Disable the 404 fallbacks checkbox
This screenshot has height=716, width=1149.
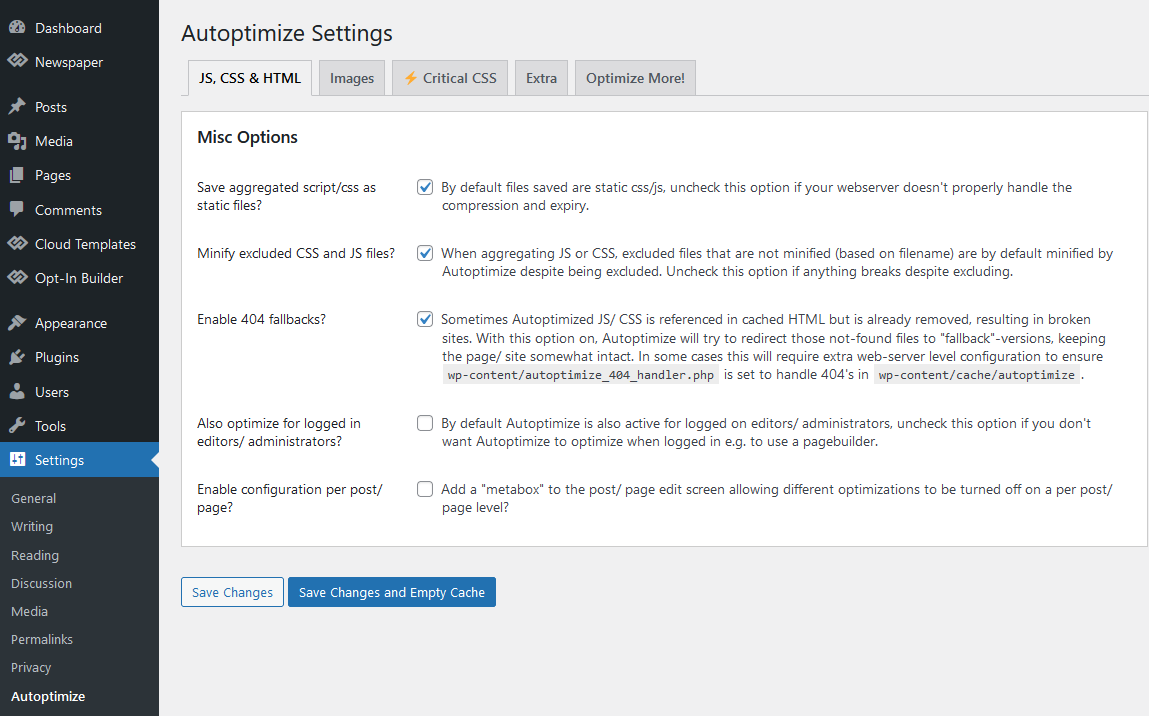click(425, 320)
